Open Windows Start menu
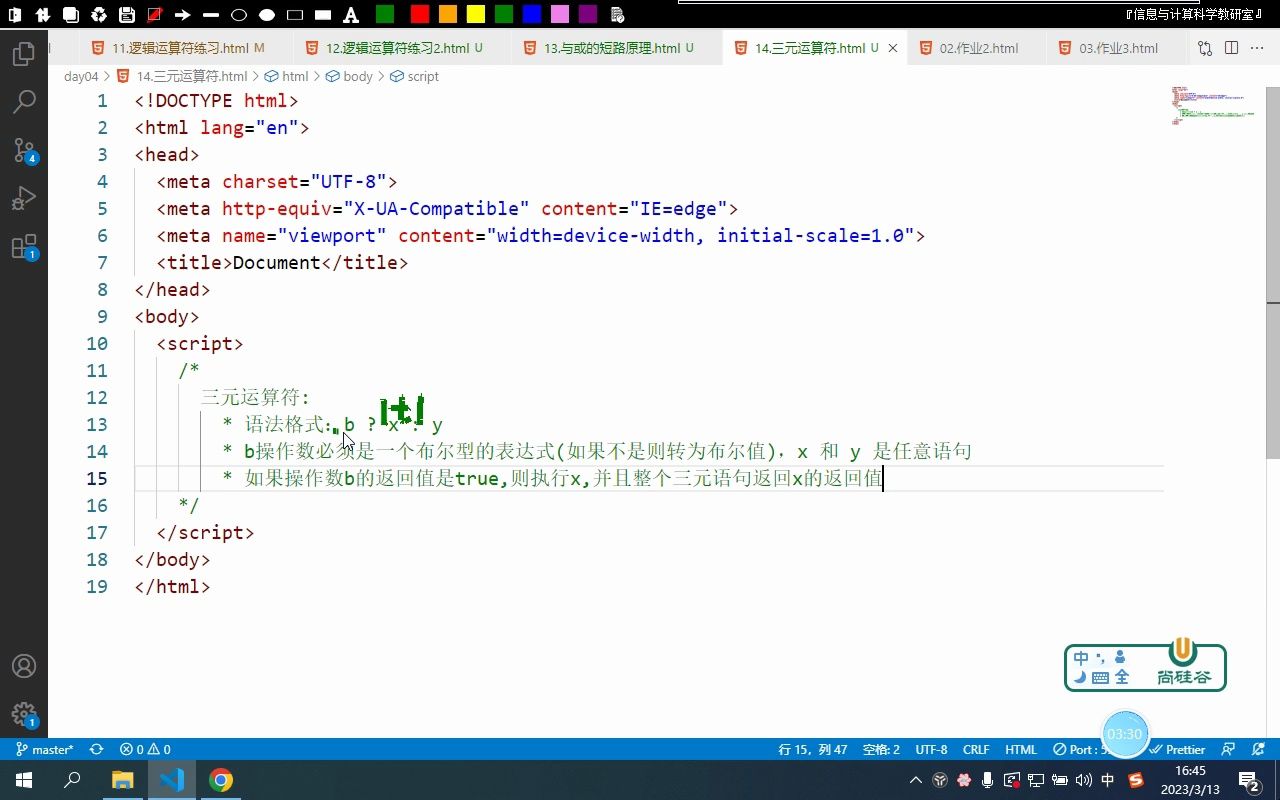 coord(24,780)
